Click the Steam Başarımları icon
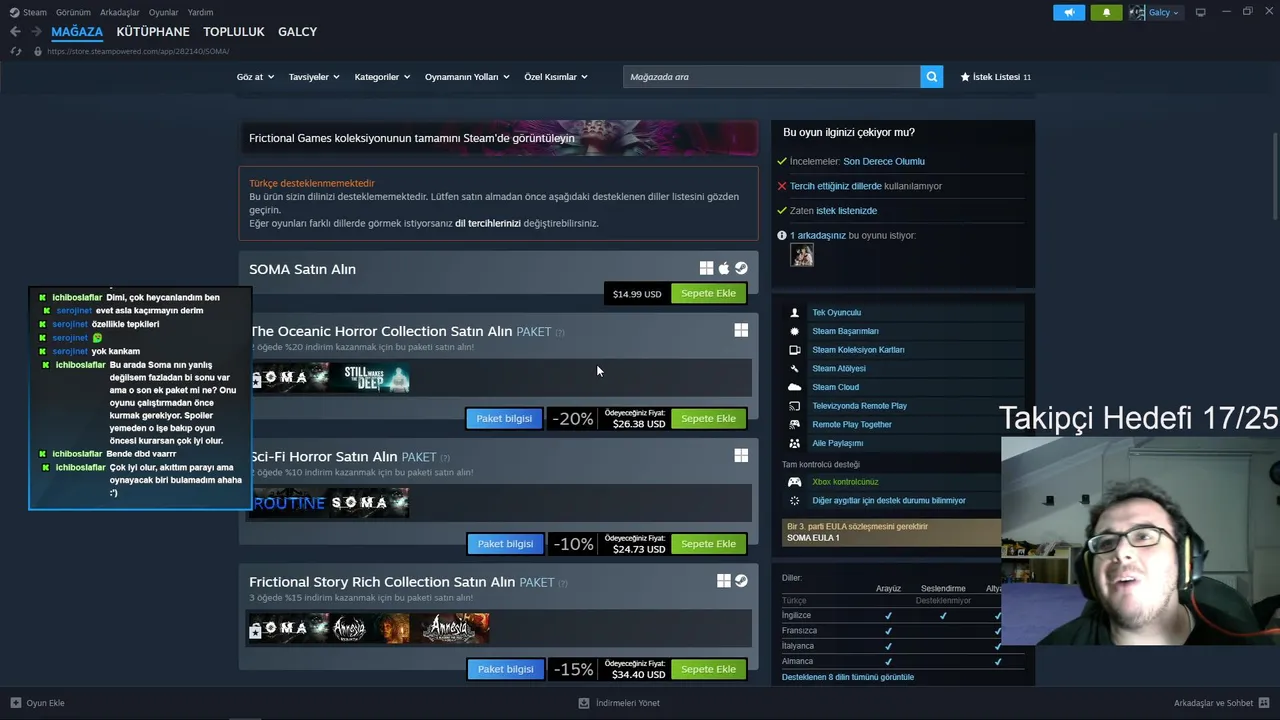The width and height of the screenshot is (1280, 720). (x=795, y=331)
